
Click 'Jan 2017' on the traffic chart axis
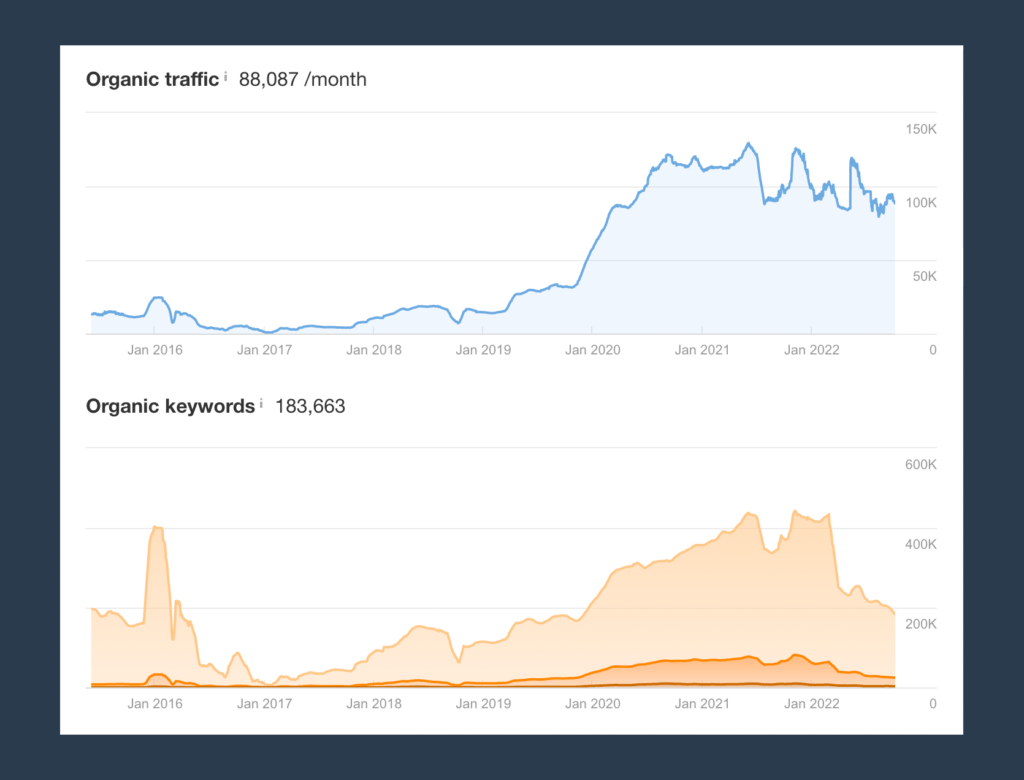tap(264, 350)
